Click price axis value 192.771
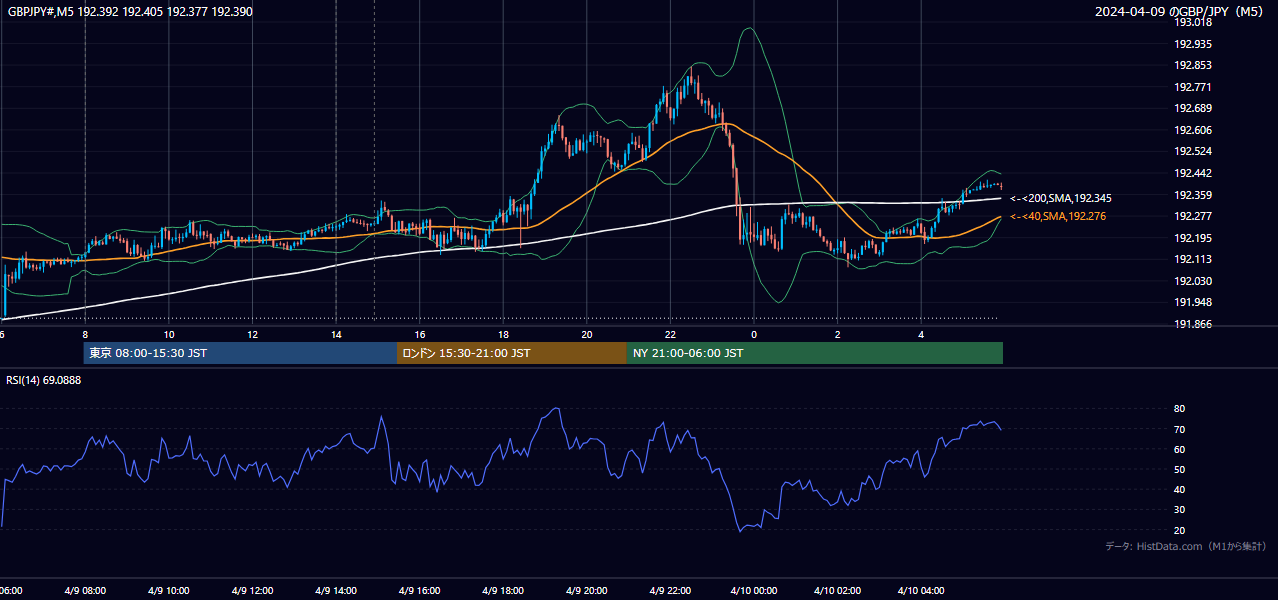 point(1192,87)
